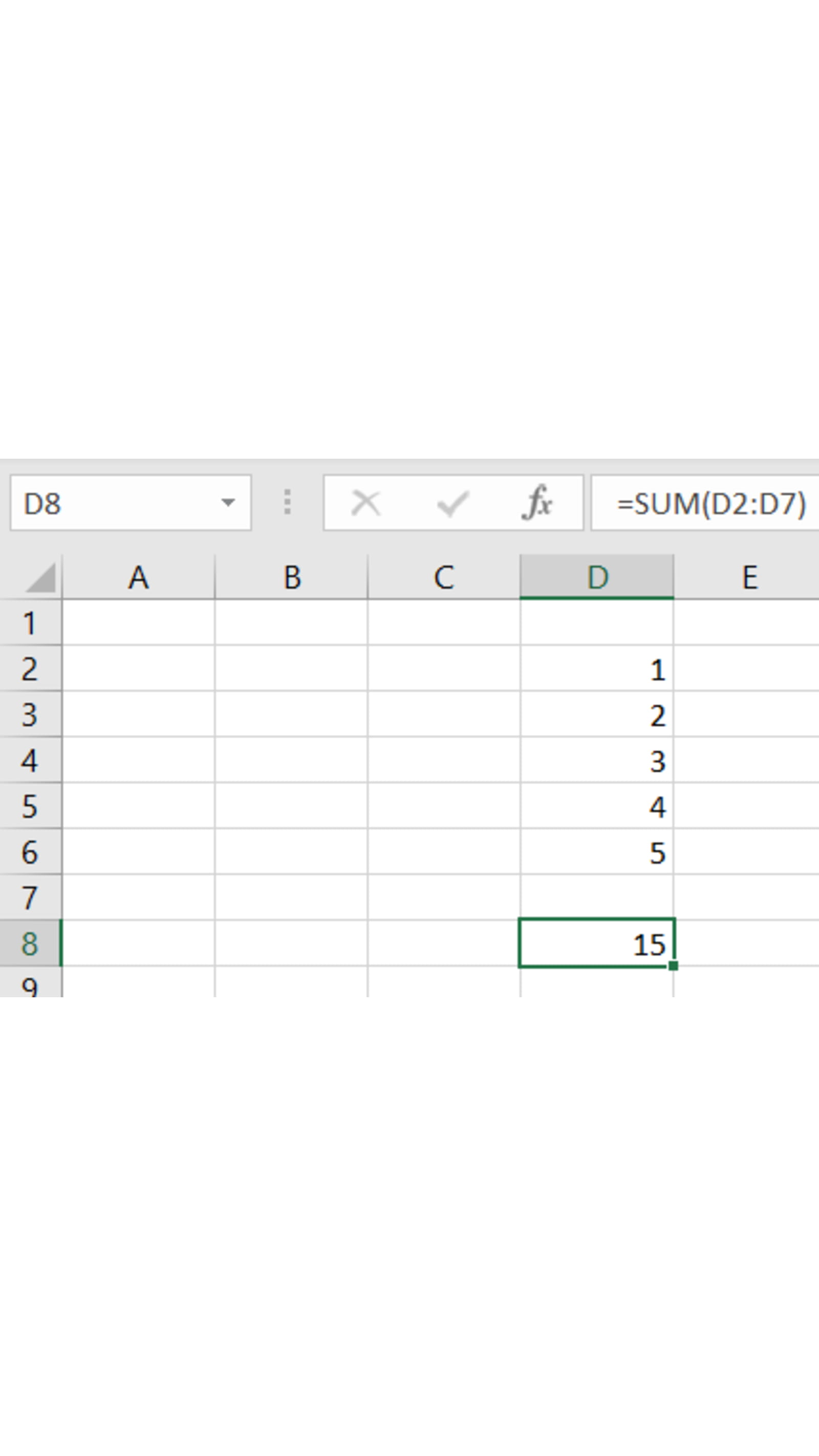Select column C header
Viewport: 819px width, 1456px height.
click(444, 577)
